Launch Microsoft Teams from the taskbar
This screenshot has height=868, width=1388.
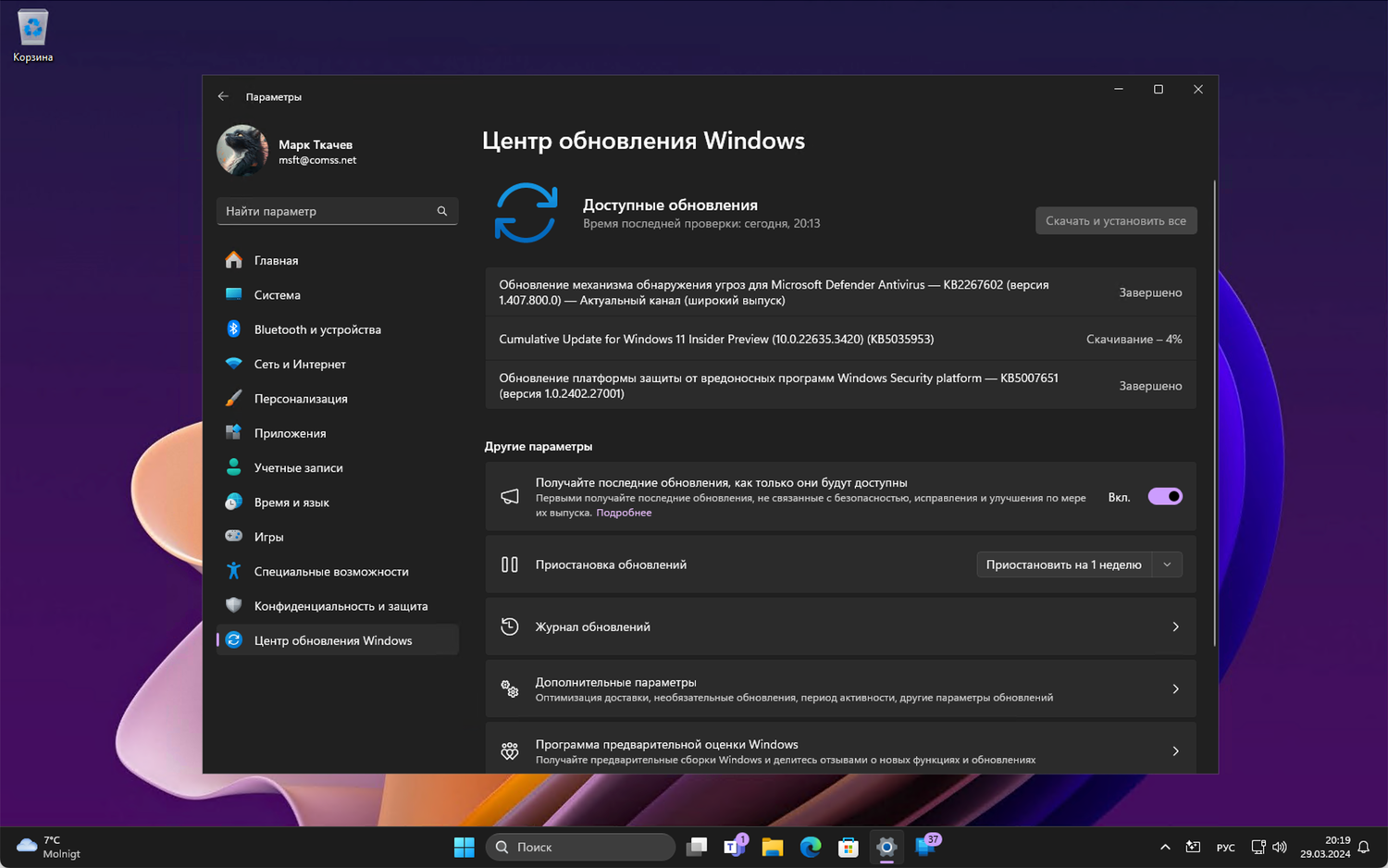[735, 847]
